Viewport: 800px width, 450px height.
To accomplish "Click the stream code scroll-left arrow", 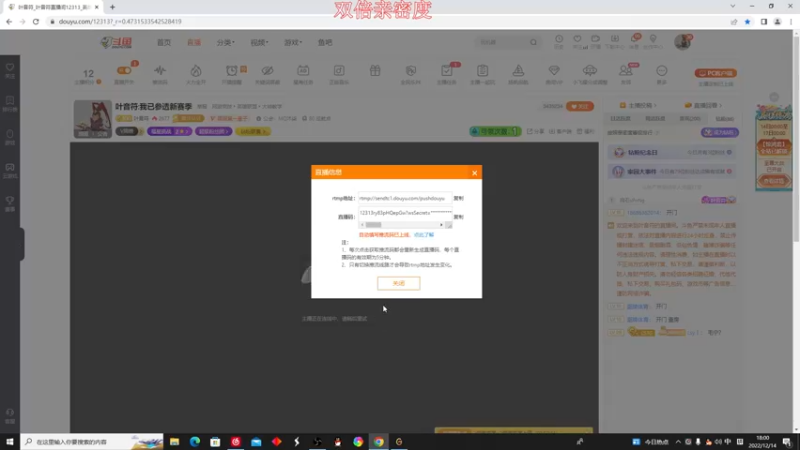I will pyautogui.click(x=362, y=225).
